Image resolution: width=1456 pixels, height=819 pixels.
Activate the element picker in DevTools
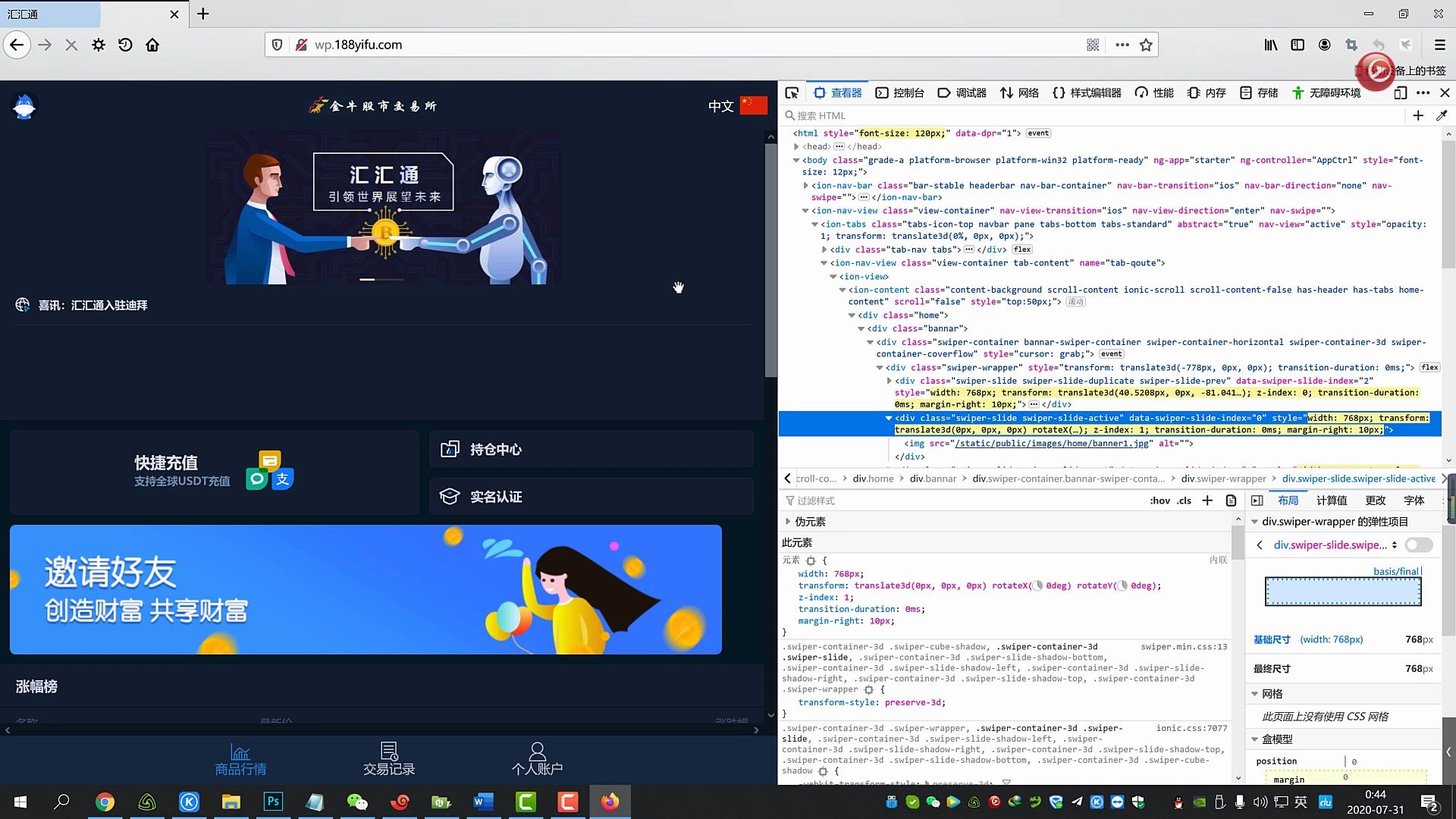(792, 93)
